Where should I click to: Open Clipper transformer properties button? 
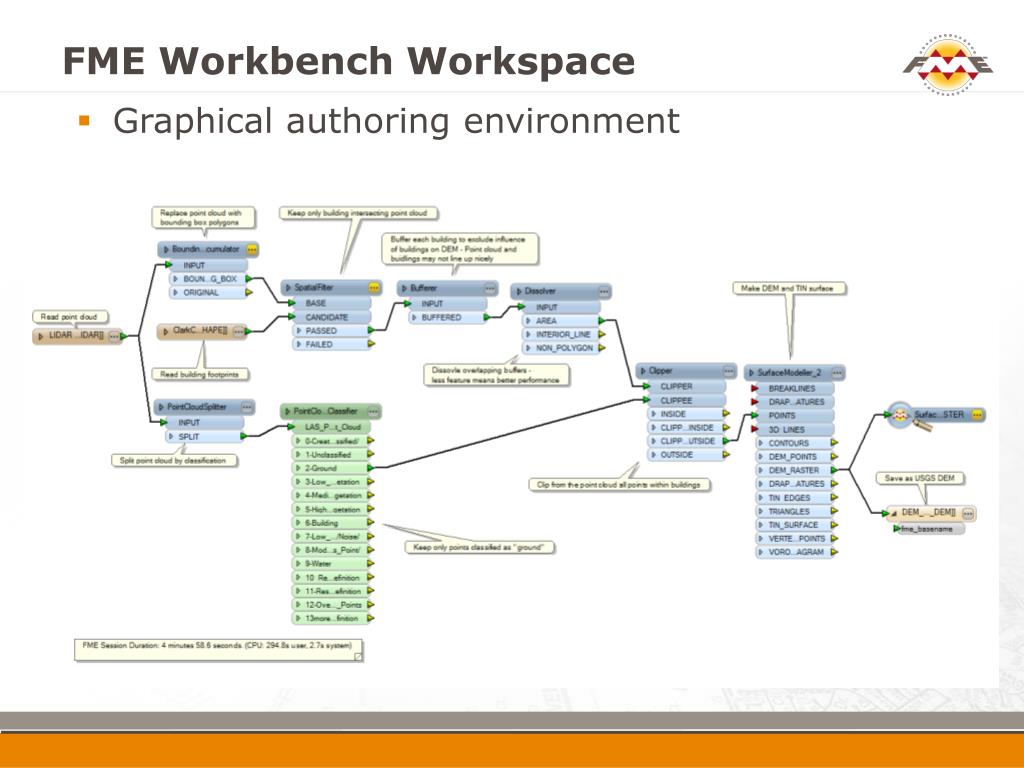coord(729,371)
